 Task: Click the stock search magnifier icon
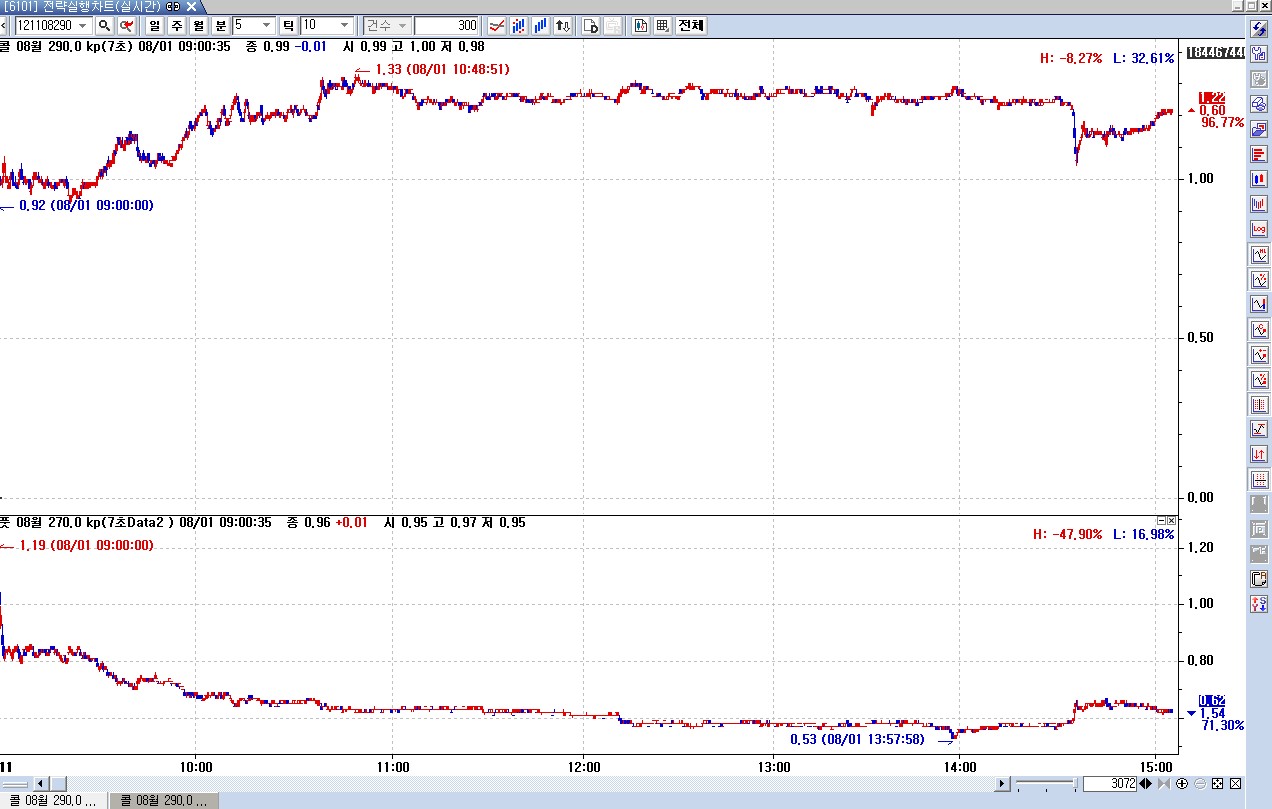coord(104,25)
